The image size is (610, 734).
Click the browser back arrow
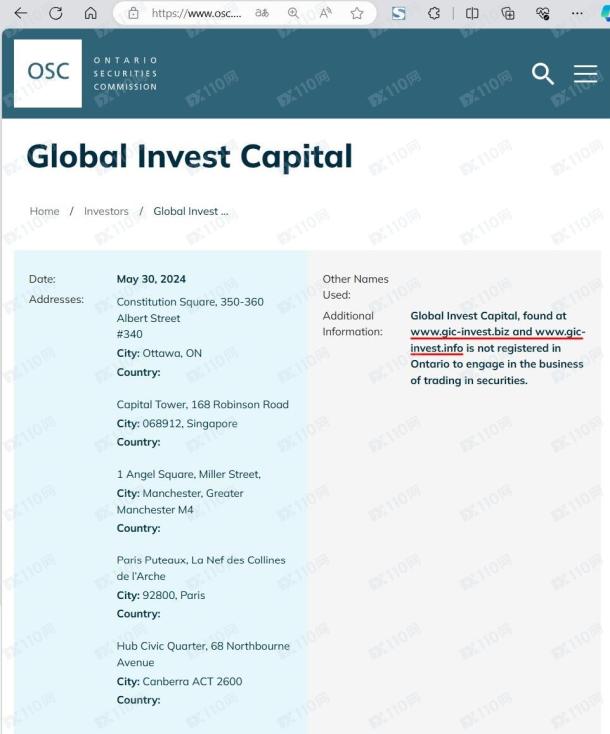21,13
